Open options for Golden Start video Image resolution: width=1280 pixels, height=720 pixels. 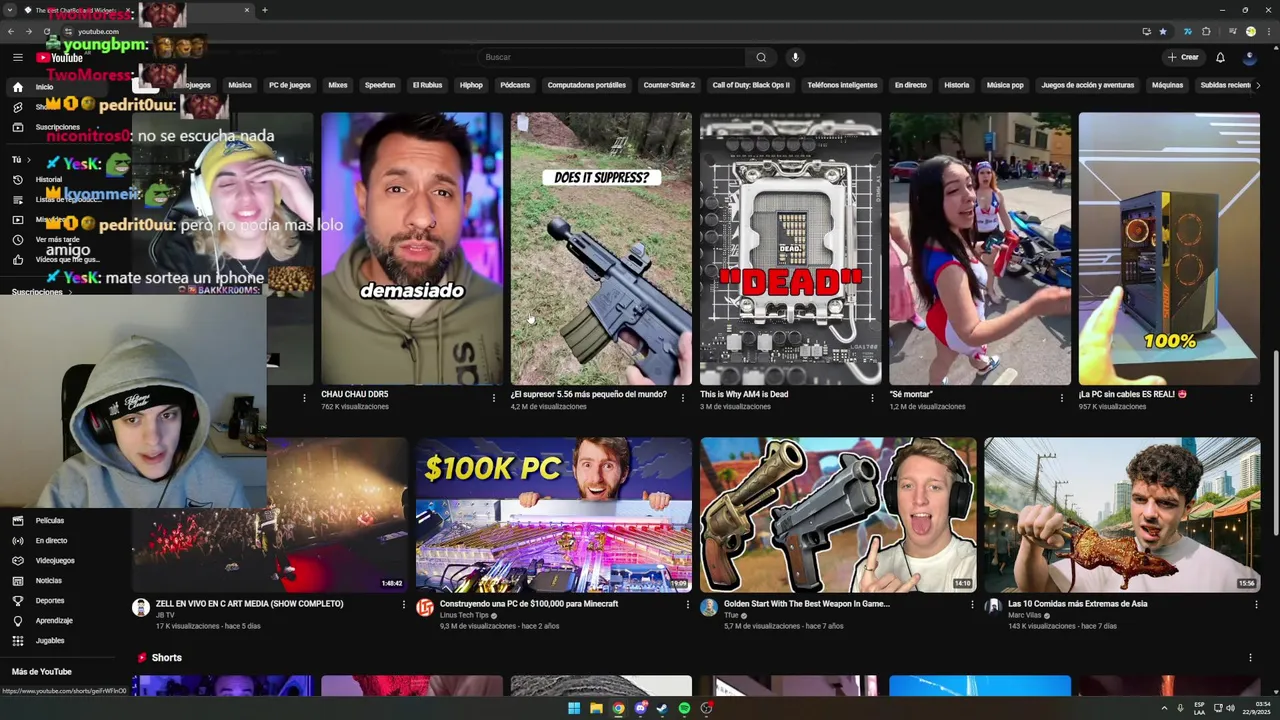pyautogui.click(x=972, y=604)
